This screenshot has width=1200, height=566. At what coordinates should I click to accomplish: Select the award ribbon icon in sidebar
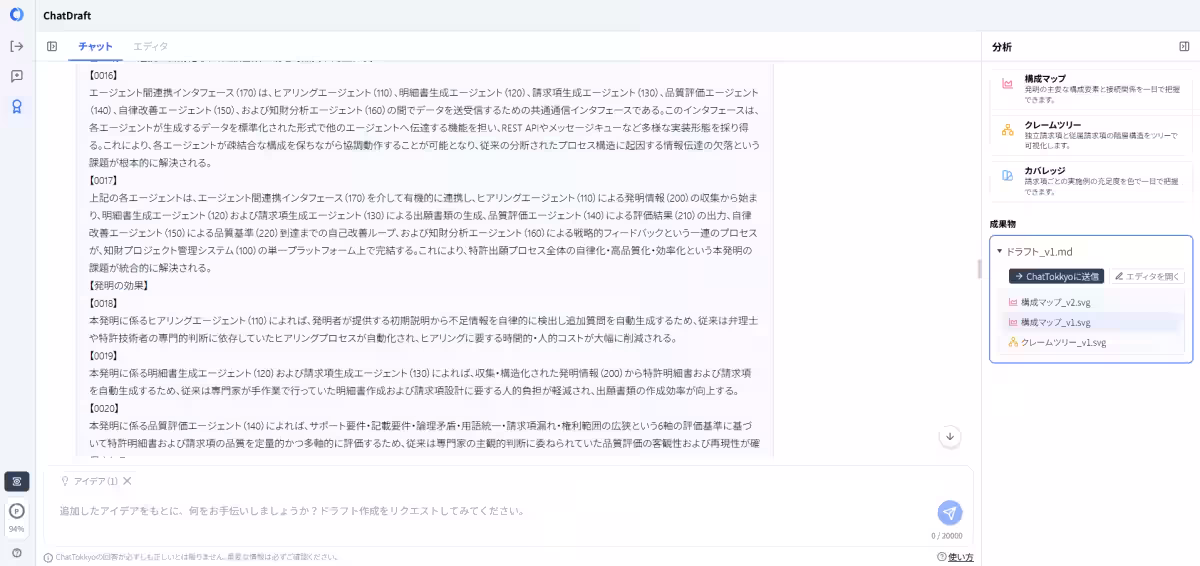click(16, 107)
